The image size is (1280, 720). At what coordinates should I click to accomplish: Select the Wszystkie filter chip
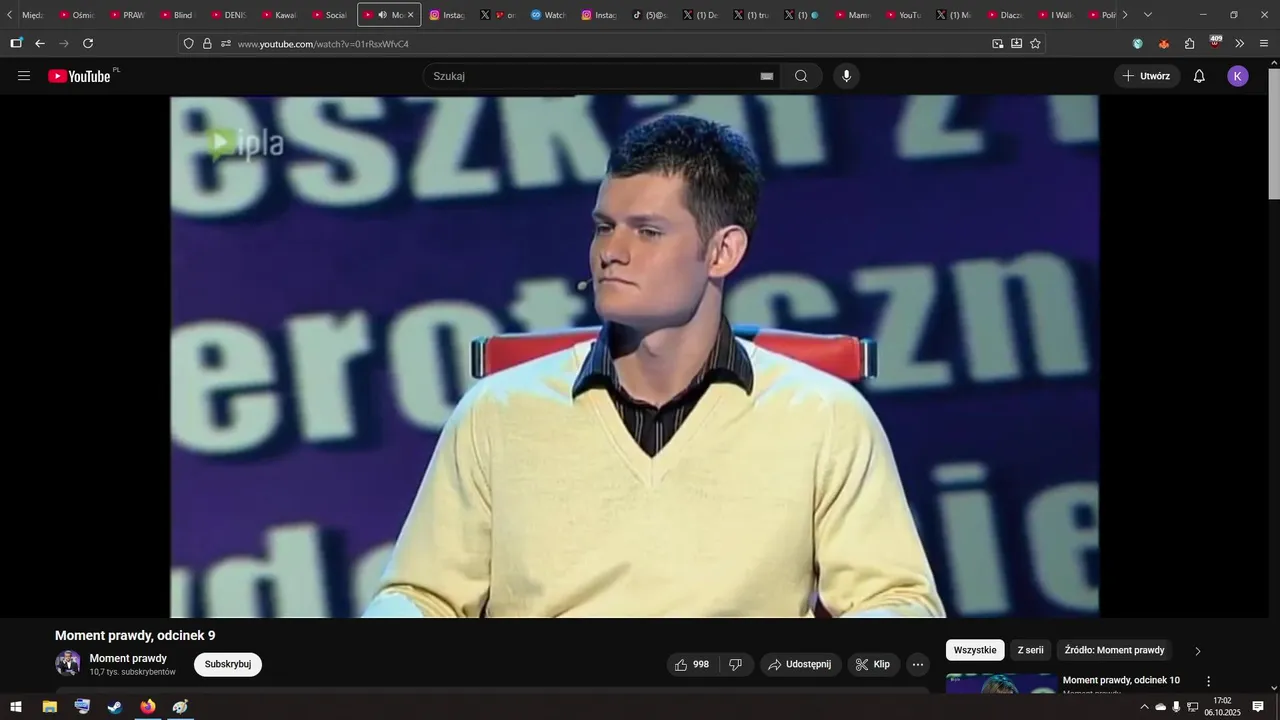pos(975,650)
